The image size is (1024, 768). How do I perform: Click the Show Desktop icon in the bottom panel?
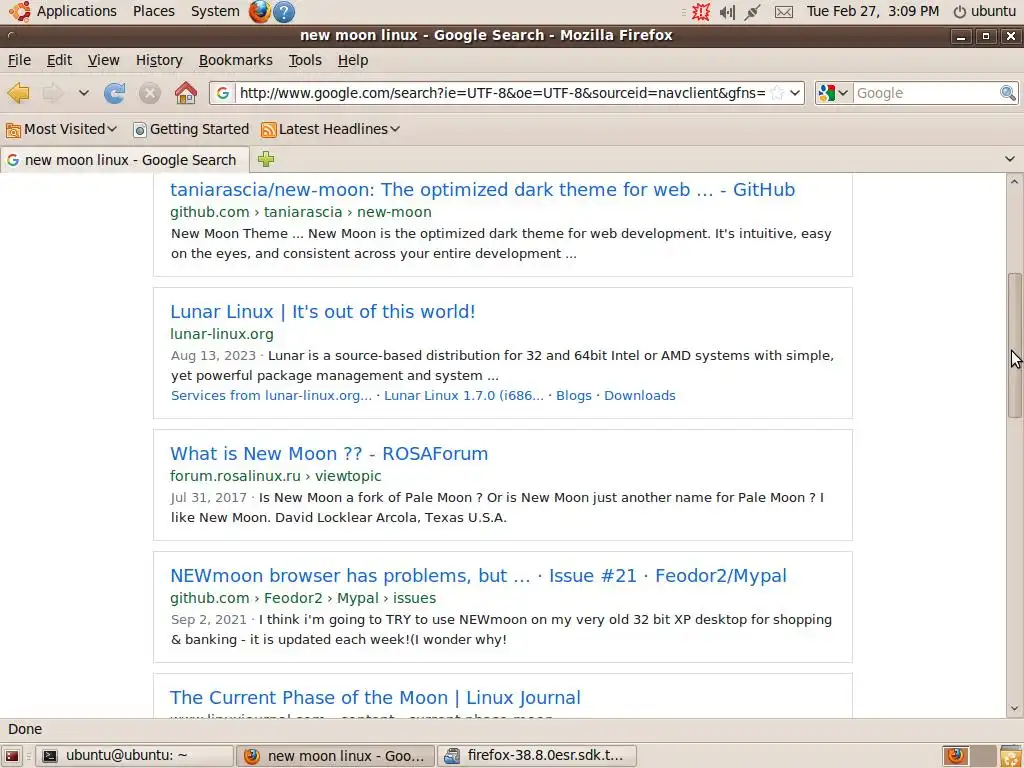coord(12,756)
